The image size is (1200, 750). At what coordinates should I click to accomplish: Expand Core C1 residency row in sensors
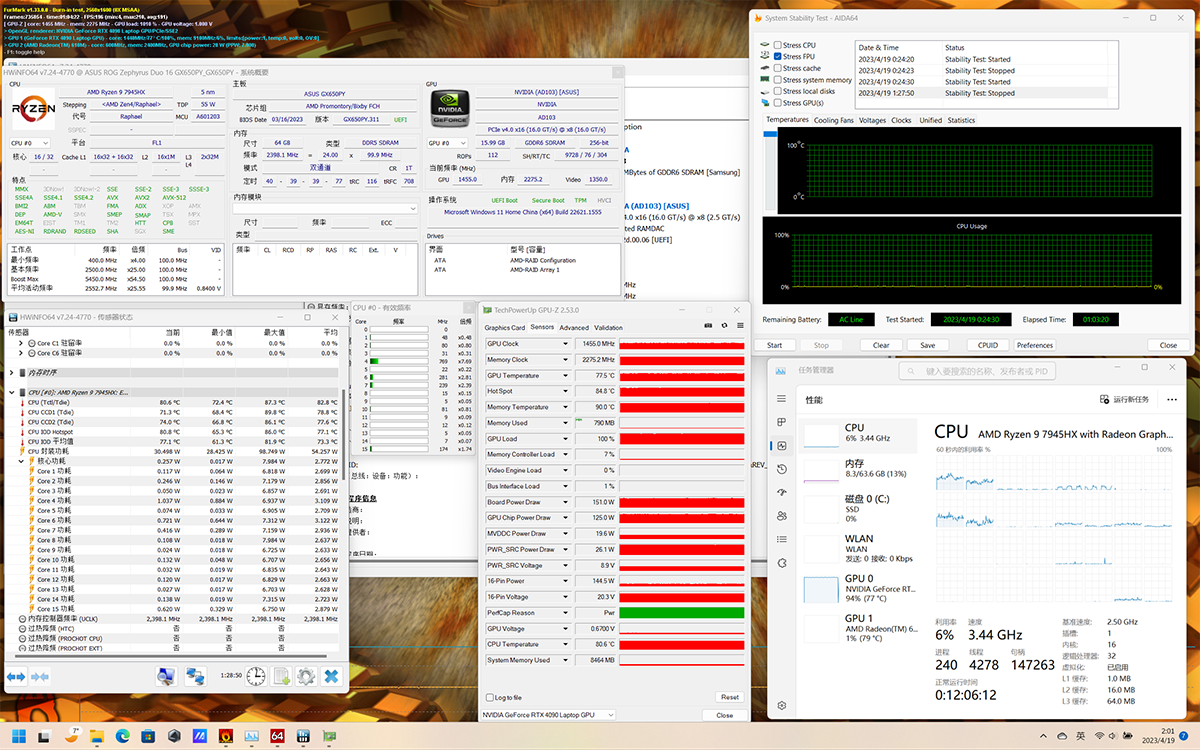(x=22, y=343)
